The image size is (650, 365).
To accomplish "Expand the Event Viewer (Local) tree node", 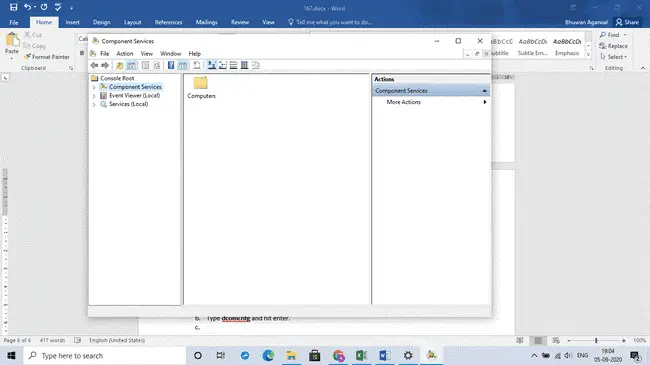I will 94,96.
